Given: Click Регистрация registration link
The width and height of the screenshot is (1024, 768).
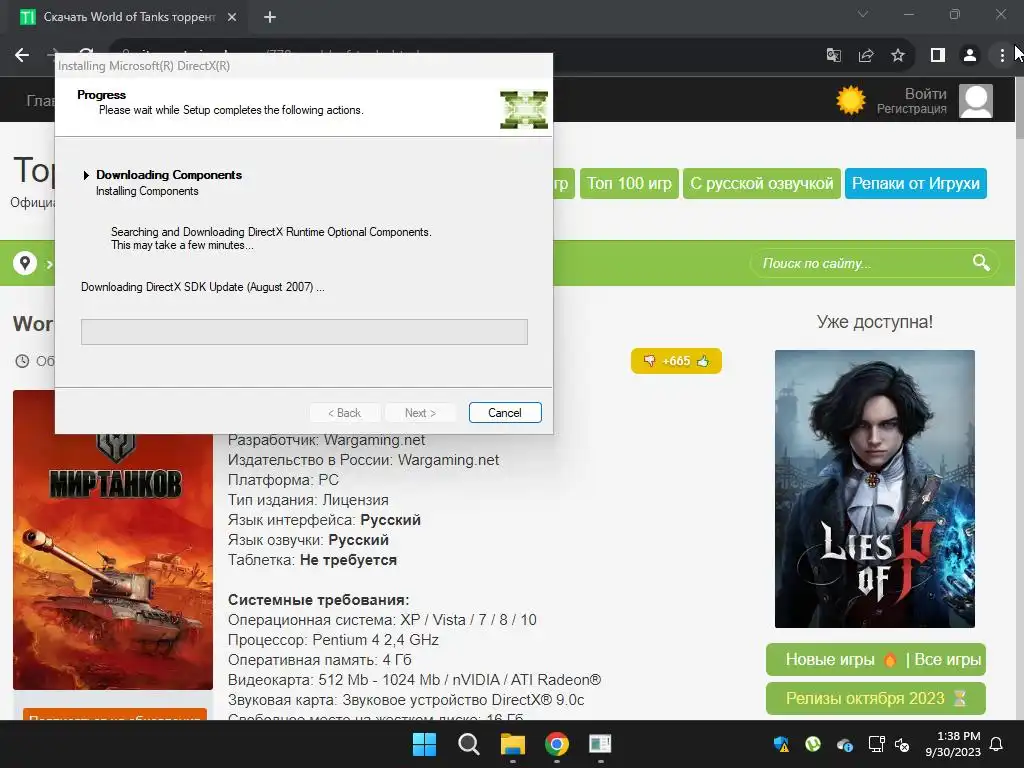Looking at the screenshot, I should click(x=912, y=109).
